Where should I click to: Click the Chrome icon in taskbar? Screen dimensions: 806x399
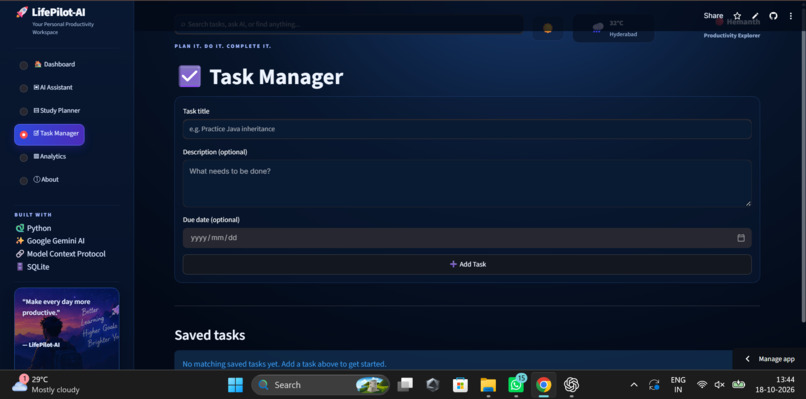tap(543, 385)
